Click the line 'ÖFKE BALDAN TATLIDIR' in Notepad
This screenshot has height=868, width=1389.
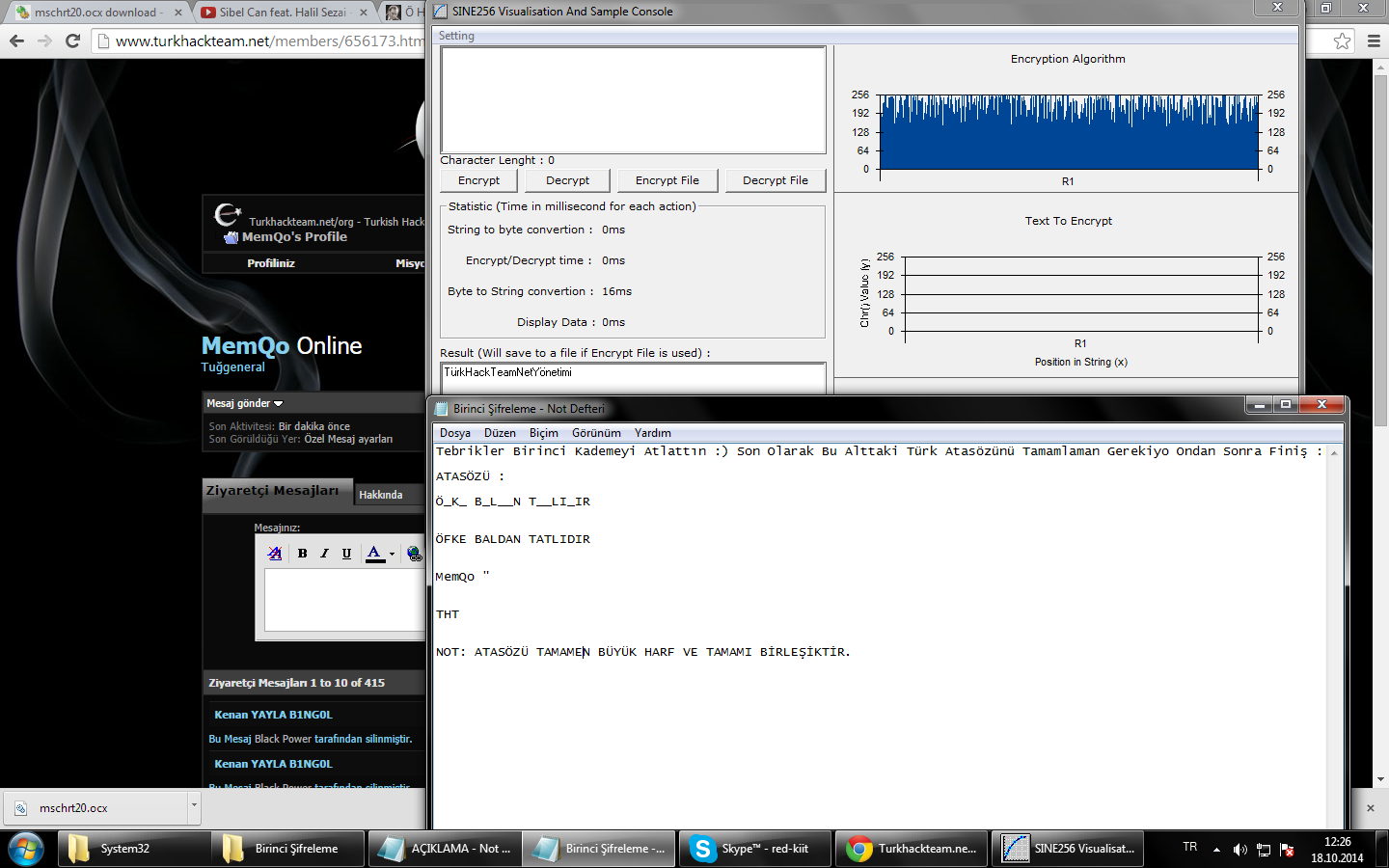512,539
